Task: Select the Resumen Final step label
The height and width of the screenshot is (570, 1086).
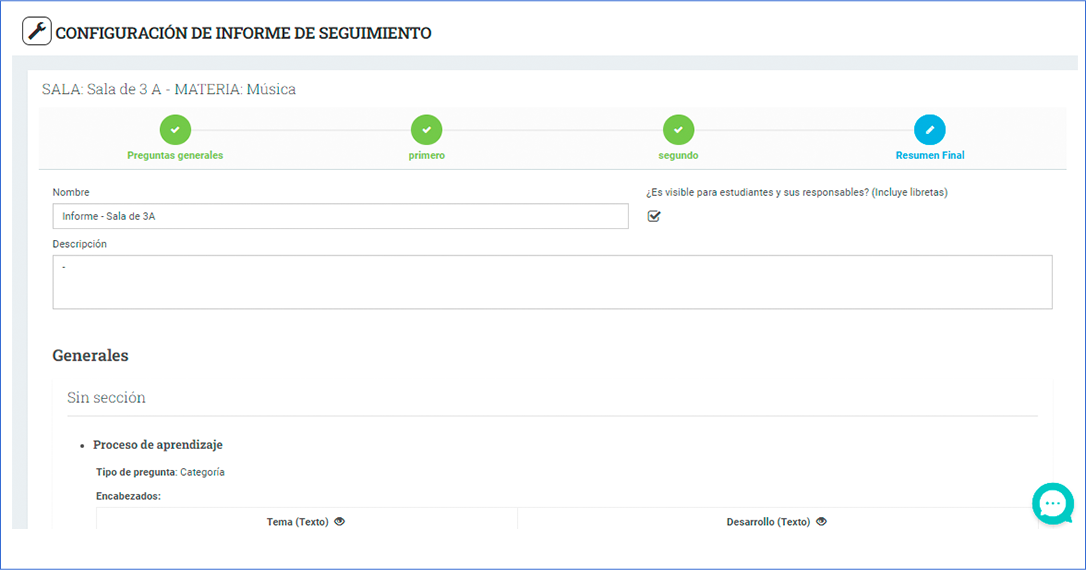Action: coord(929,155)
